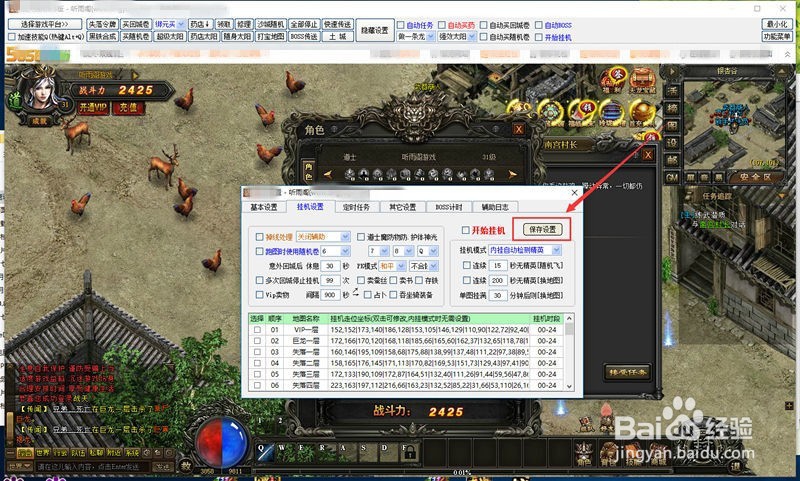Open the 签 sign-in event icon

pos(614,80)
